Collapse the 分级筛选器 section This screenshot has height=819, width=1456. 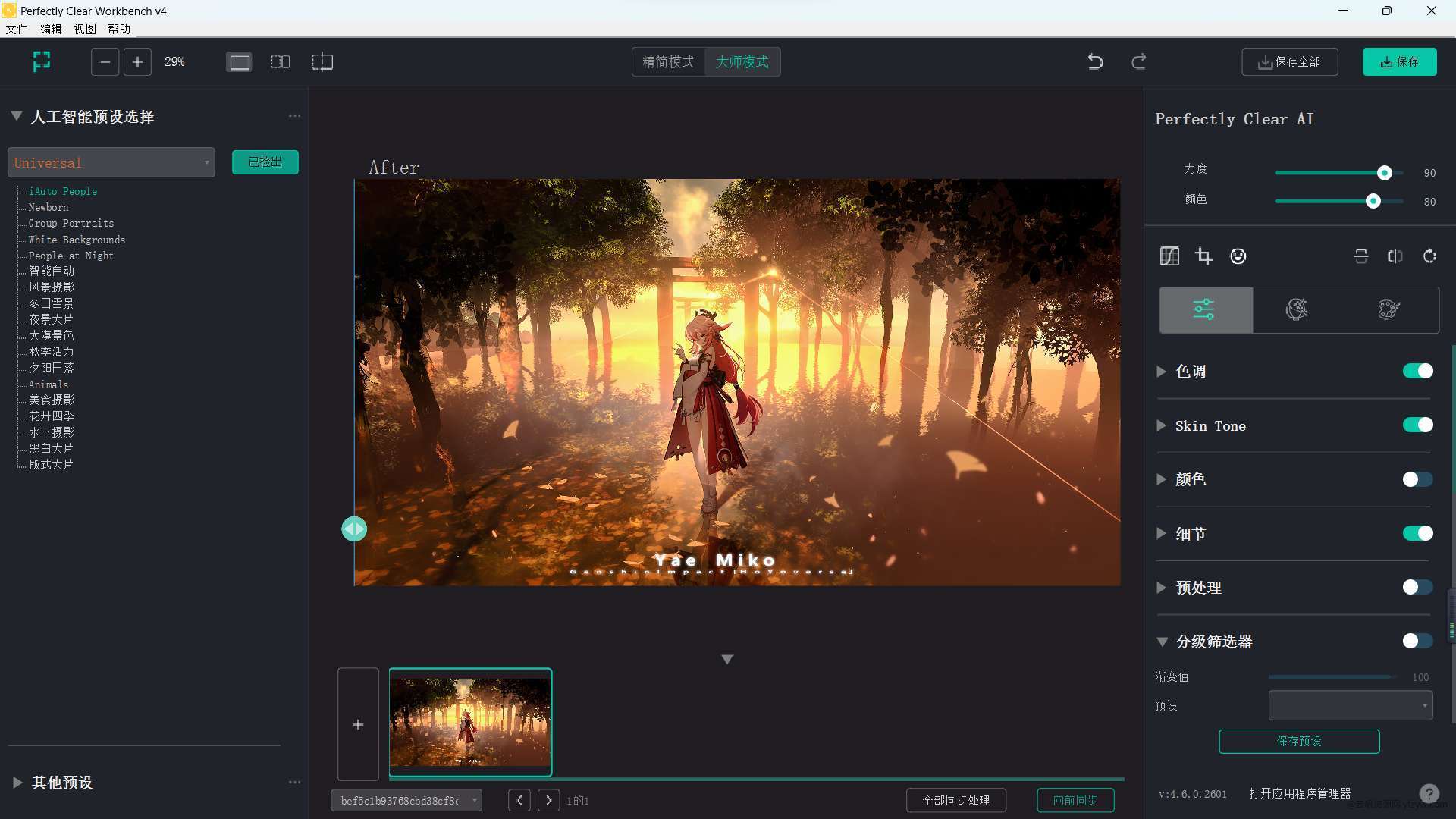1161,642
